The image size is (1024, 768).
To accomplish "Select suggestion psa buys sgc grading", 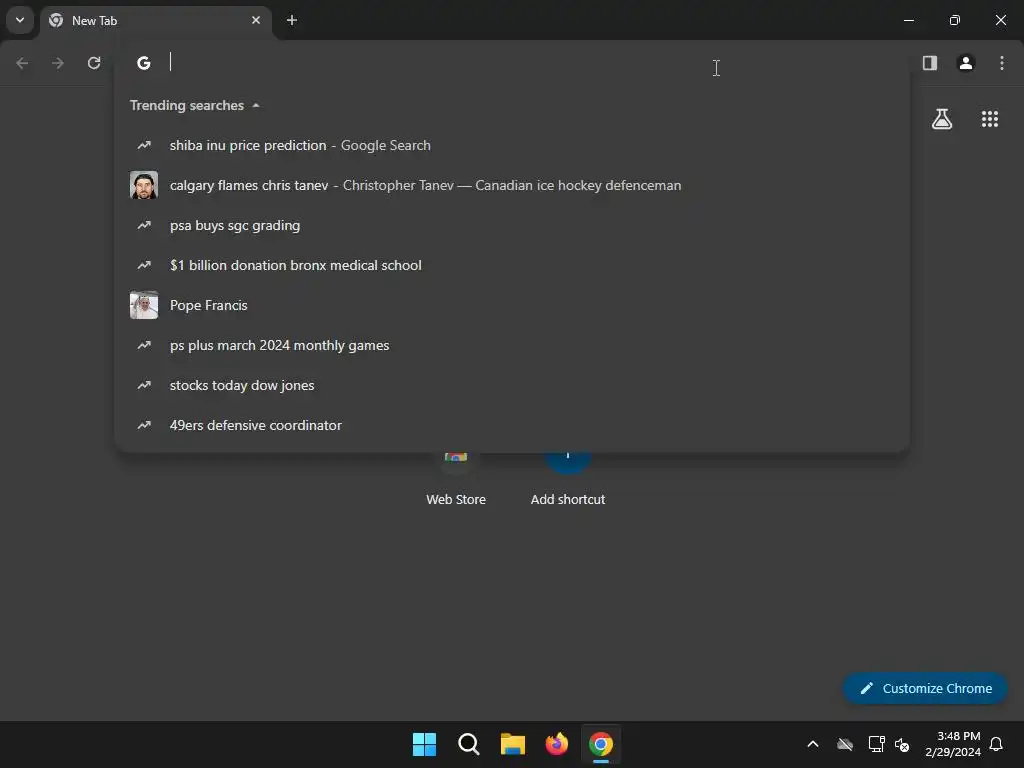I will [x=512, y=225].
